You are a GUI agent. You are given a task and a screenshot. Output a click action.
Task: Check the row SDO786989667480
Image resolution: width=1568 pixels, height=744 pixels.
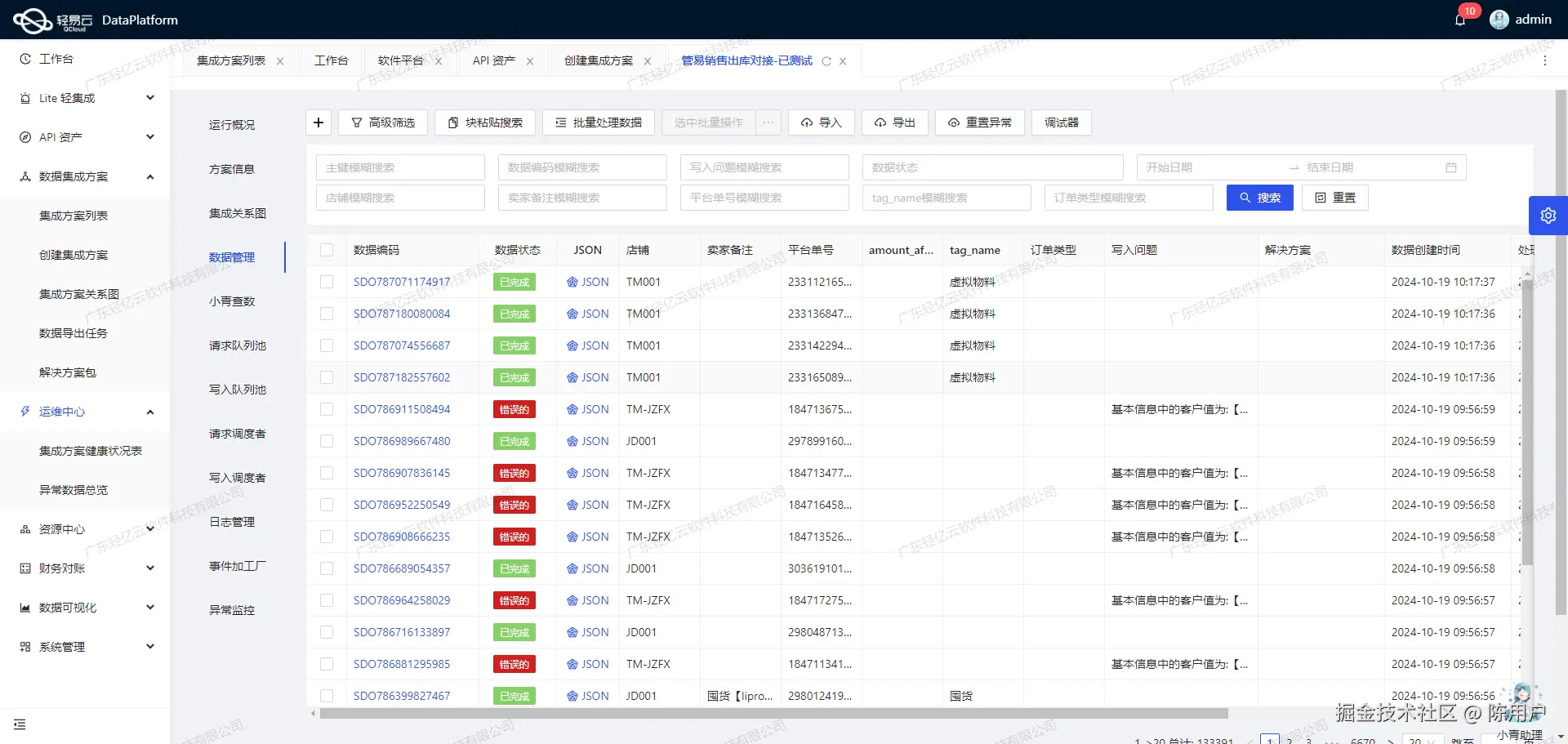click(327, 441)
